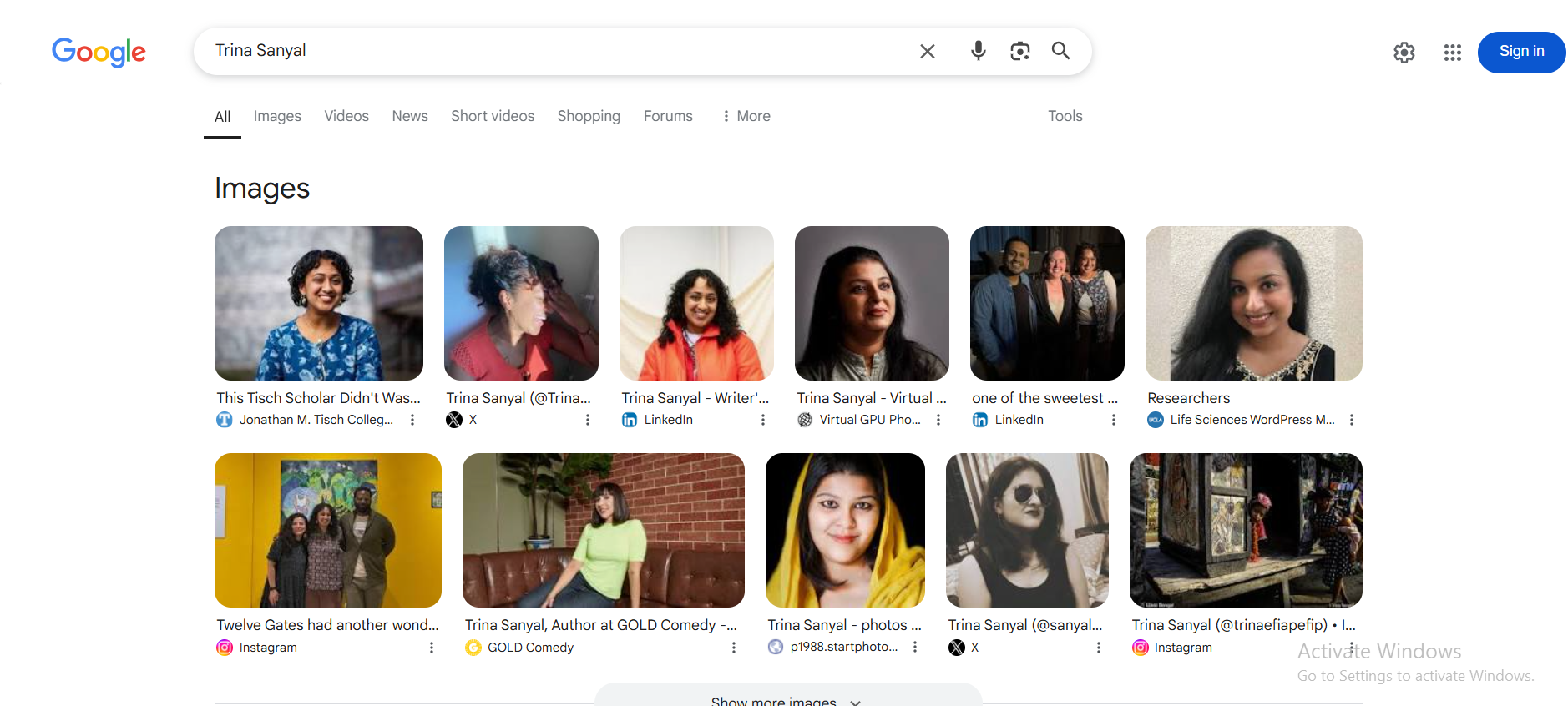Switch to the Images tab
This screenshot has height=706, width=1568.
(277, 116)
